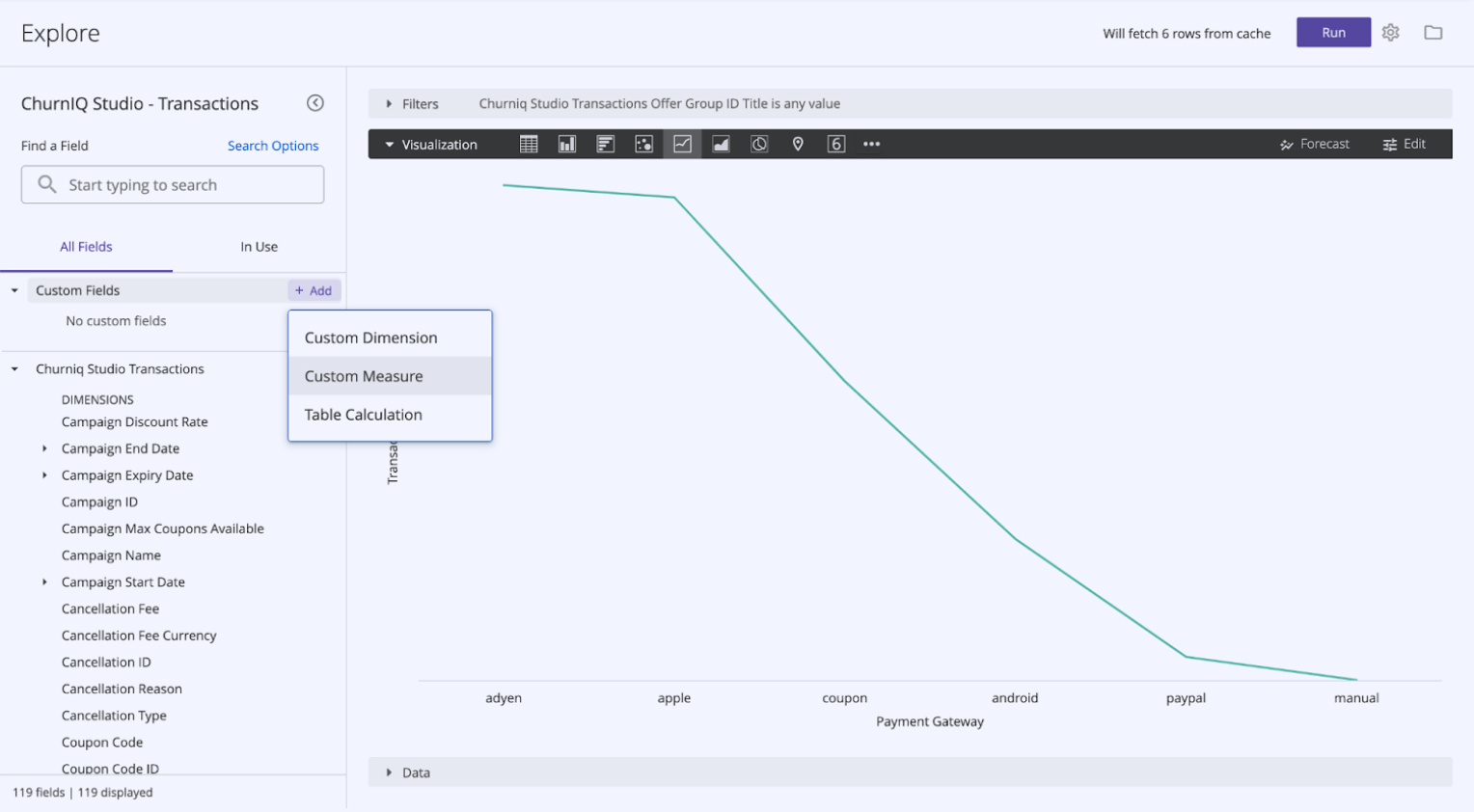This screenshot has height=812, width=1474.
Task: Click the Add custom field button
Action: [x=314, y=290]
